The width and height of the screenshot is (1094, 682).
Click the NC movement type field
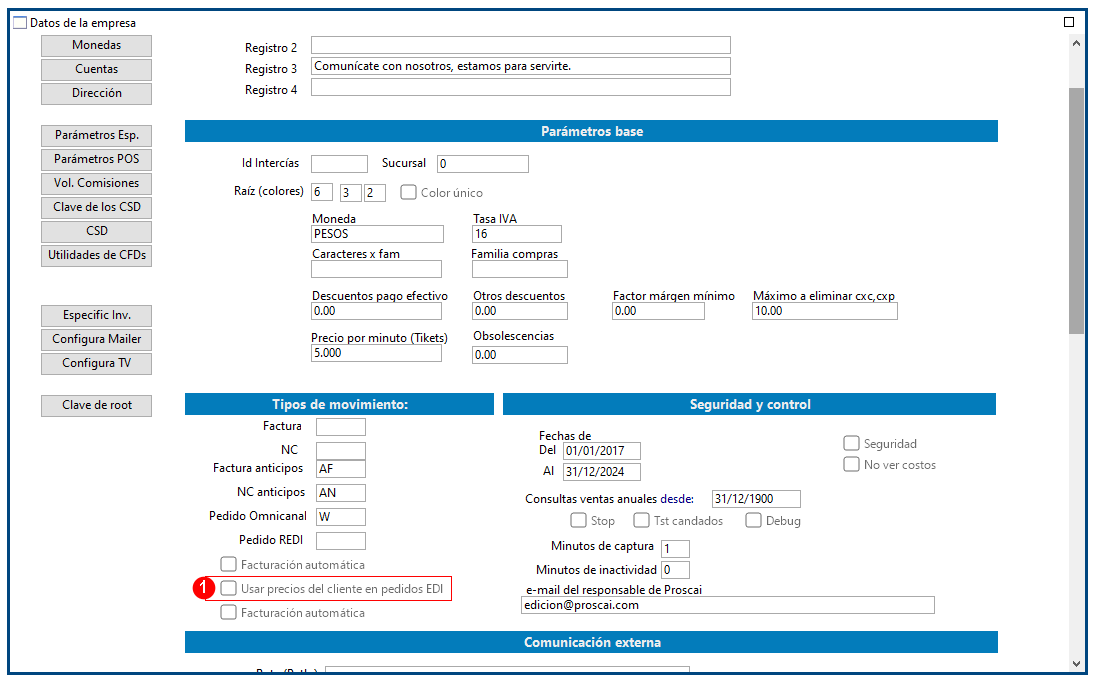click(340, 450)
